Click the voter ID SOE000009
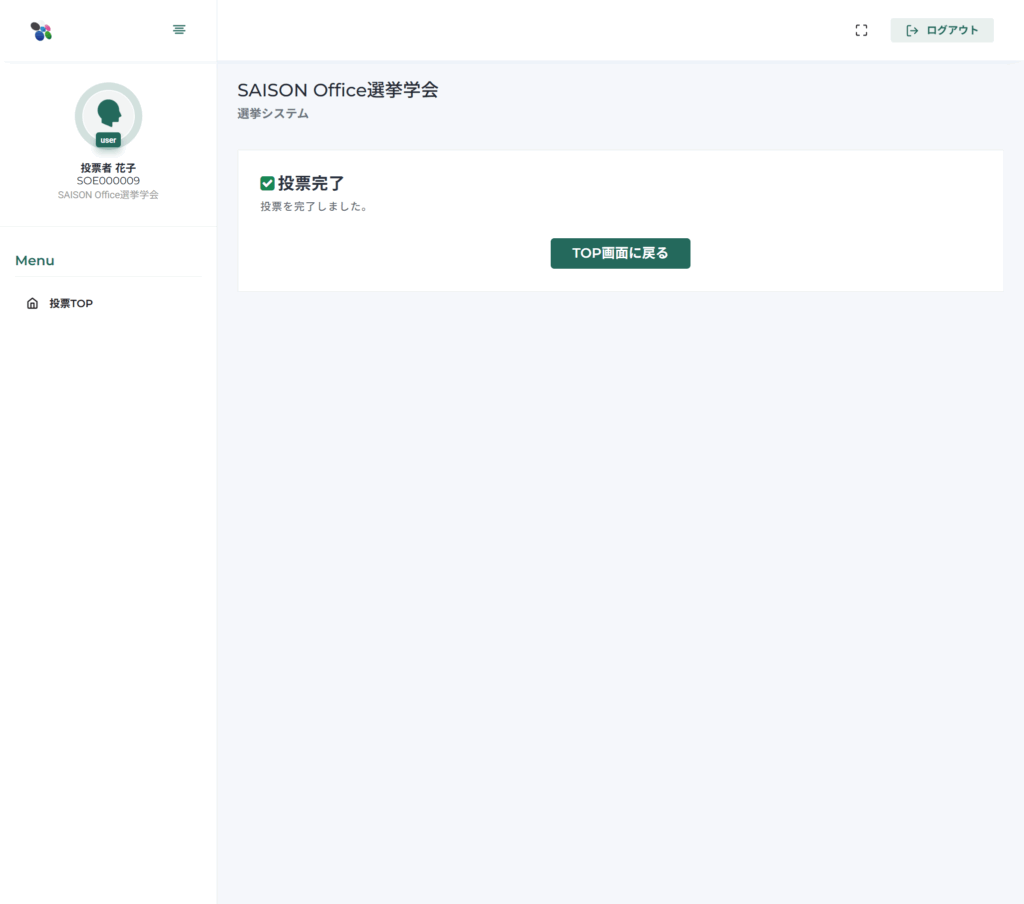 click(108, 181)
